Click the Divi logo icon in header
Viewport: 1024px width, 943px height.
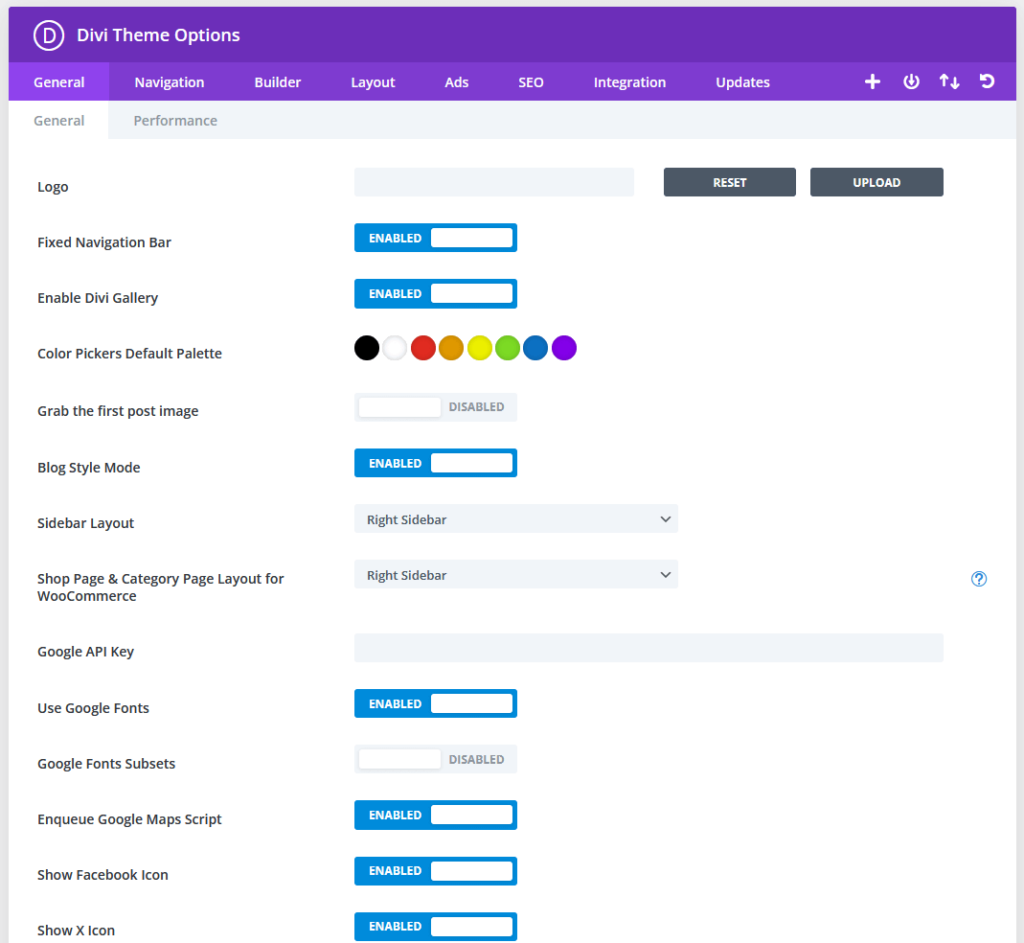tap(49, 35)
